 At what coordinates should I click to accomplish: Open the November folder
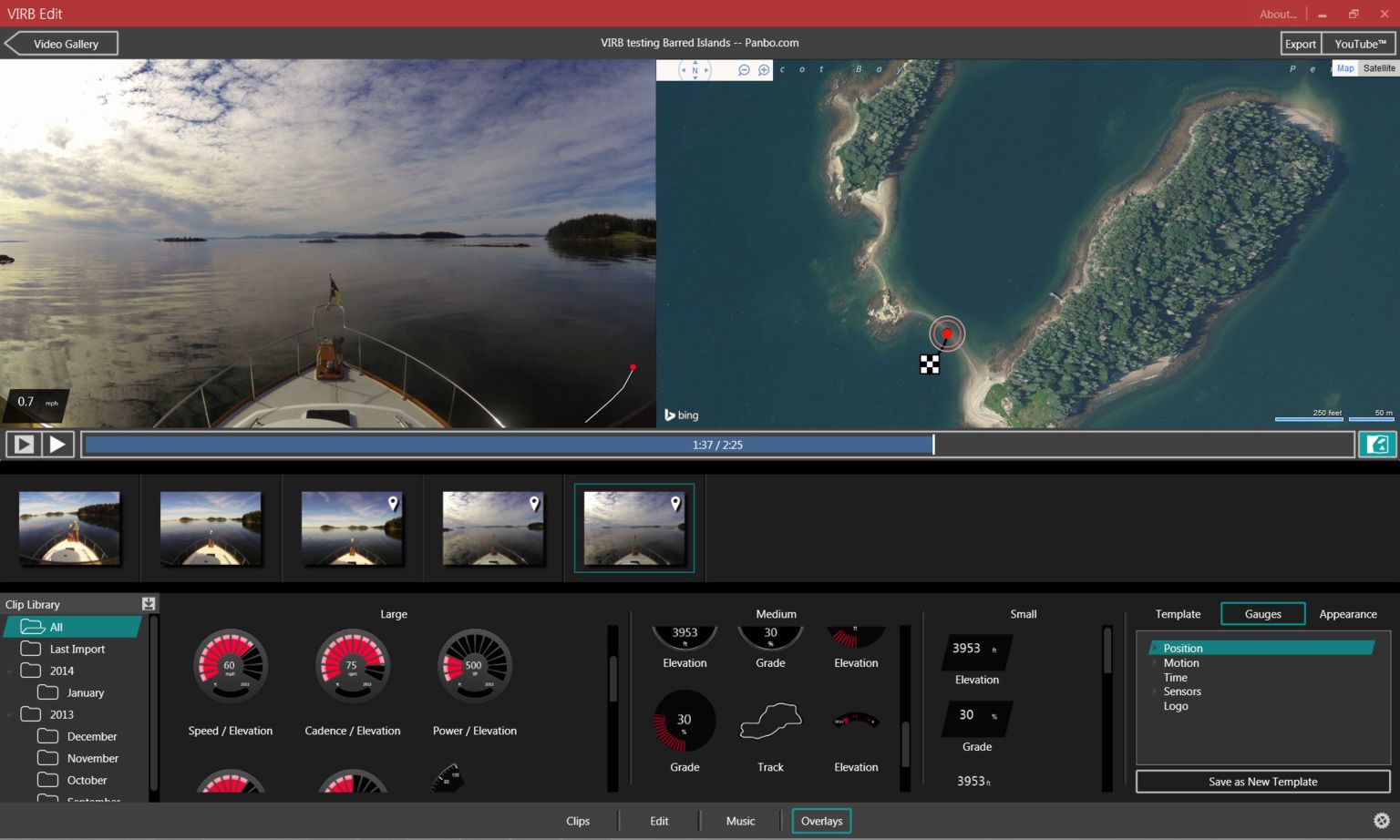coord(78,758)
